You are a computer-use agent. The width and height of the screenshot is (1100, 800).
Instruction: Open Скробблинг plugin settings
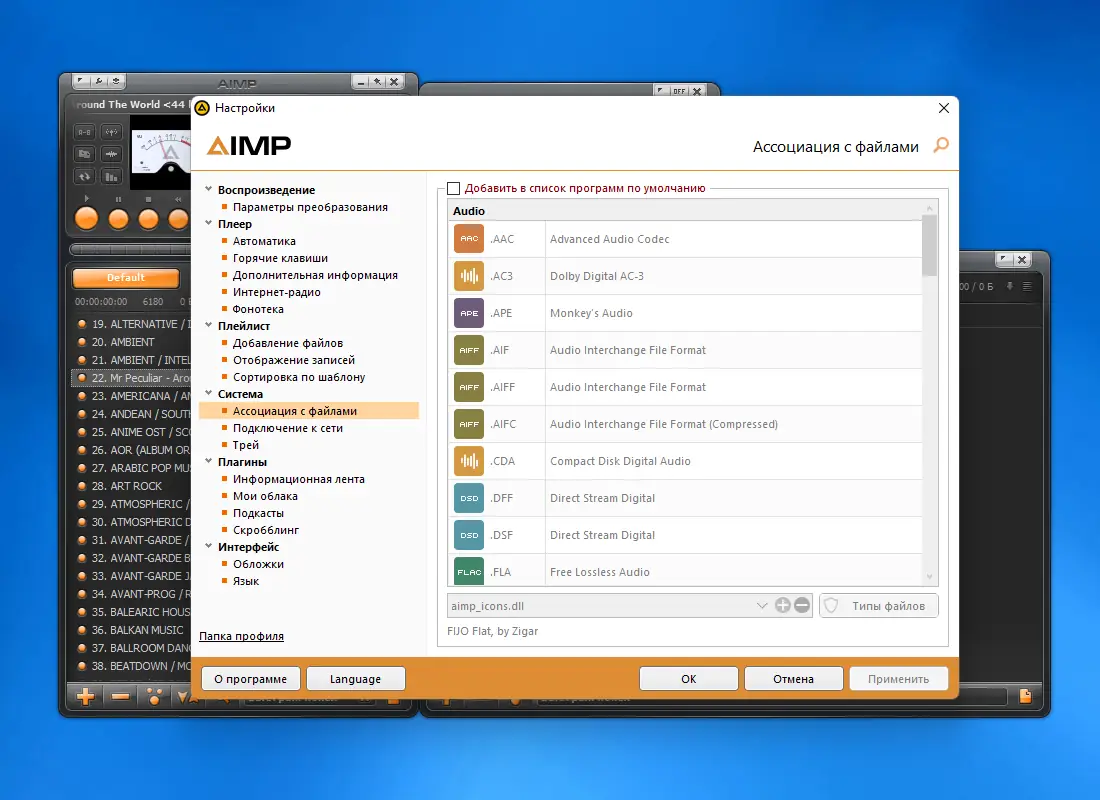coord(266,530)
